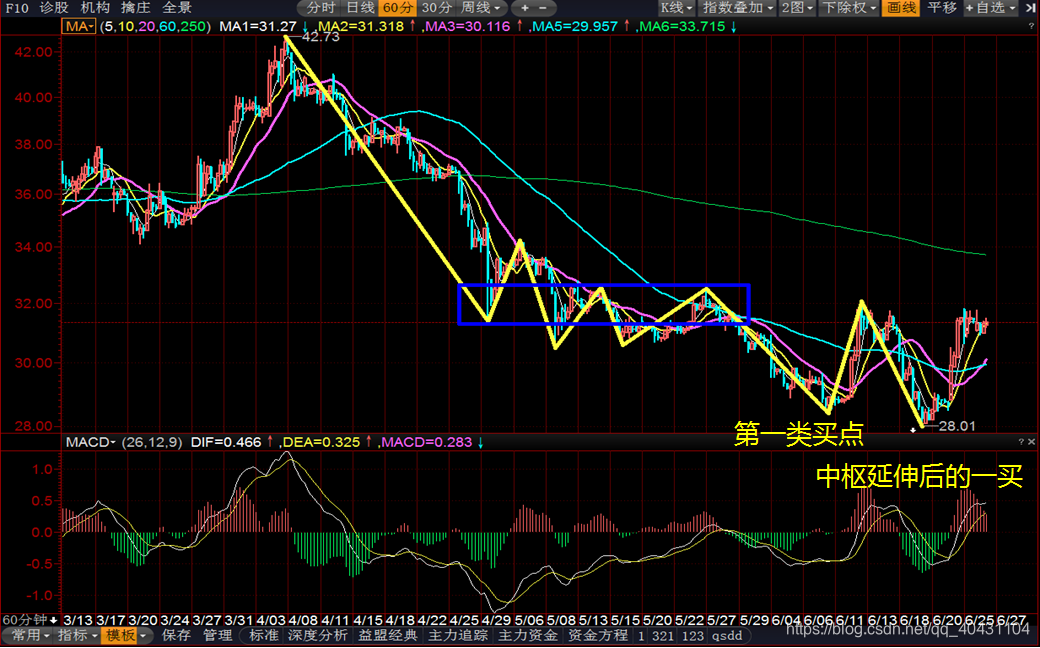The image size is (1040, 648).
Task: Open the 擒庄 menu
Action: (136, 8)
